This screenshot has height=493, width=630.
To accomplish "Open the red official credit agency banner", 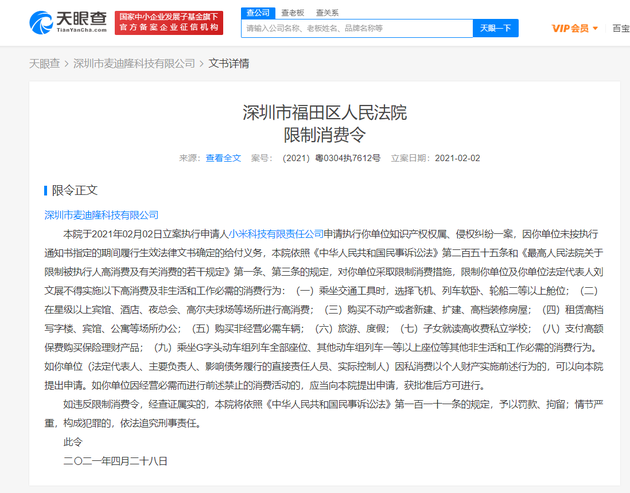I will (x=169, y=23).
